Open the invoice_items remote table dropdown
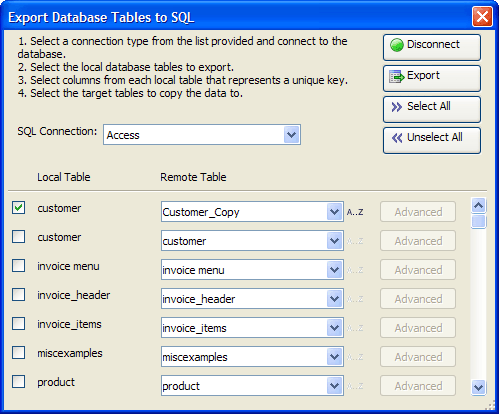This screenshot has height=414, width=499. pyautogui.click(x=334, y=328)
